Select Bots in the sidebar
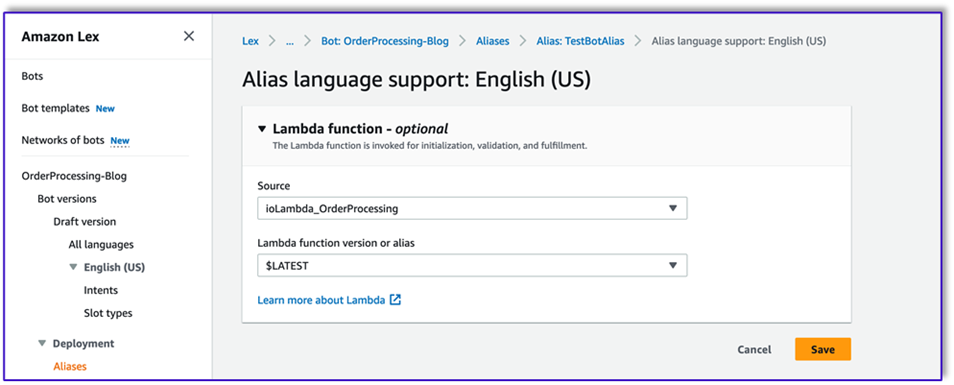The height and width of the screenshot is (385, 954). pos(32,76)
